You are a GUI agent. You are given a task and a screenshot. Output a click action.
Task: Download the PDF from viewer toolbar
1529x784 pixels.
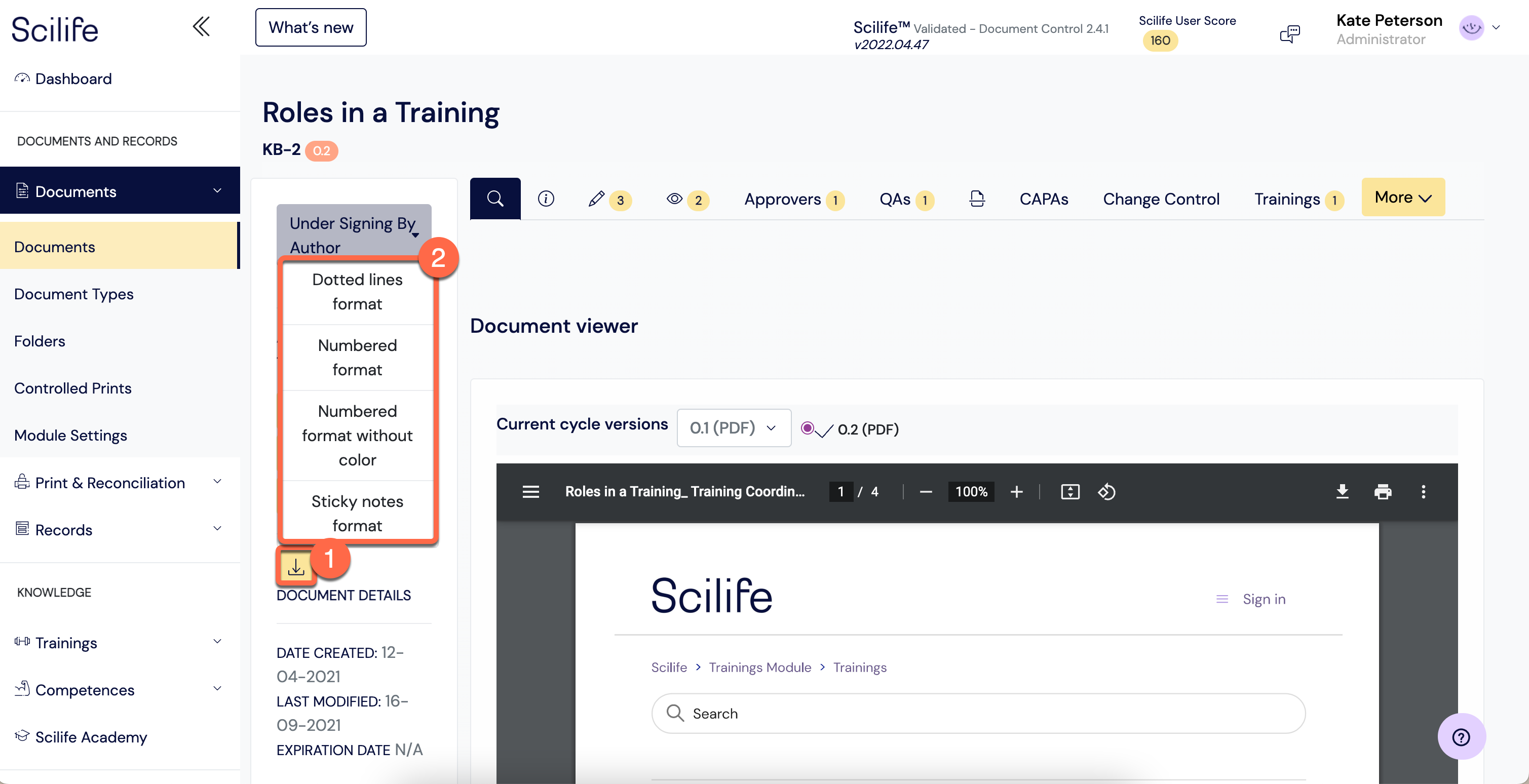[1342, 491]
